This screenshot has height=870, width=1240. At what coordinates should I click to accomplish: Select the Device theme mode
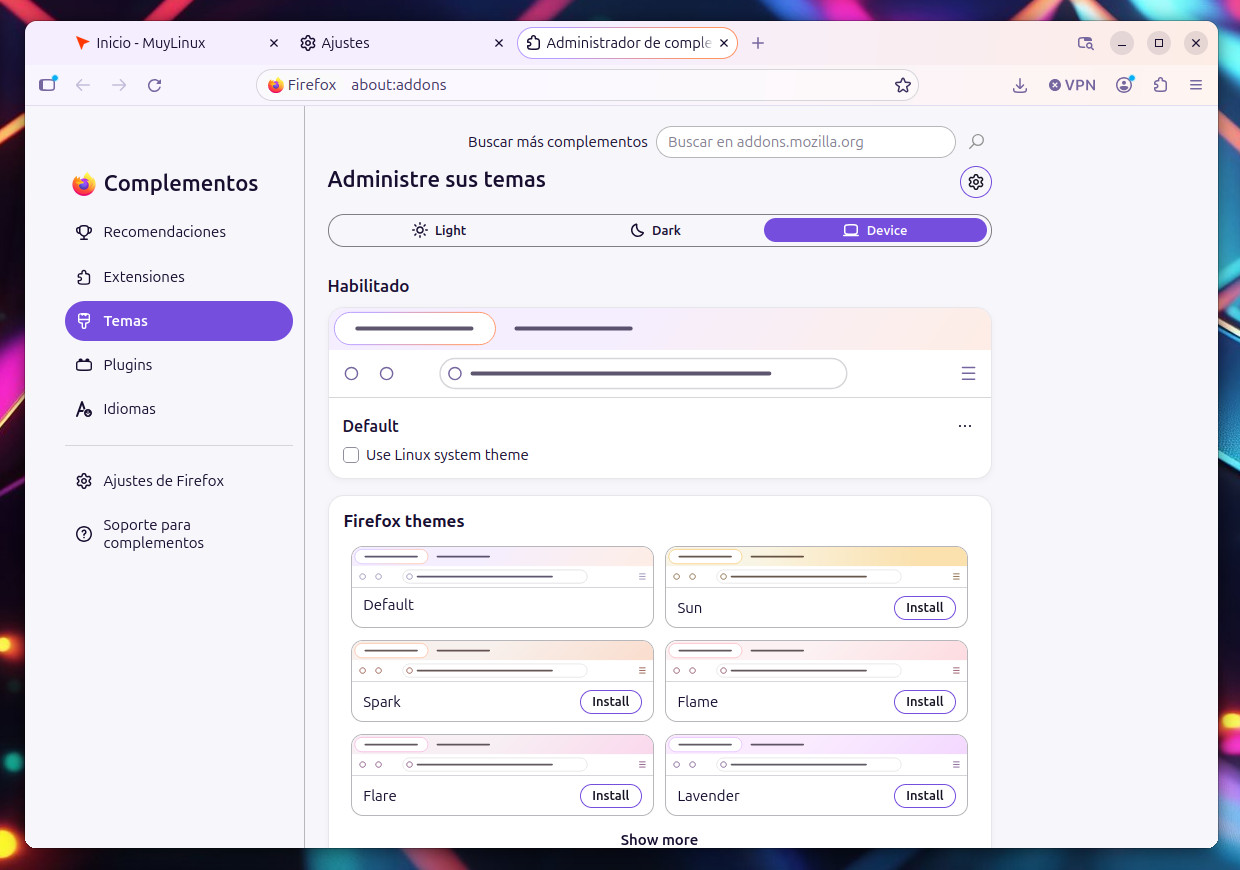pos(875,230)
